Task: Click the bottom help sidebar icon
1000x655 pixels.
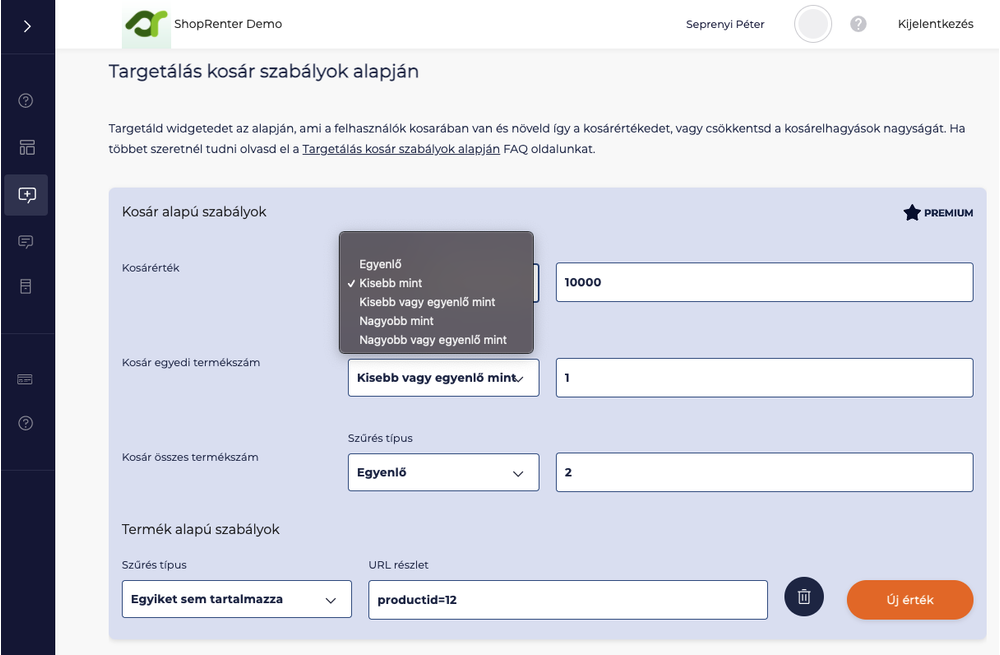Action: tap(26, 423)
